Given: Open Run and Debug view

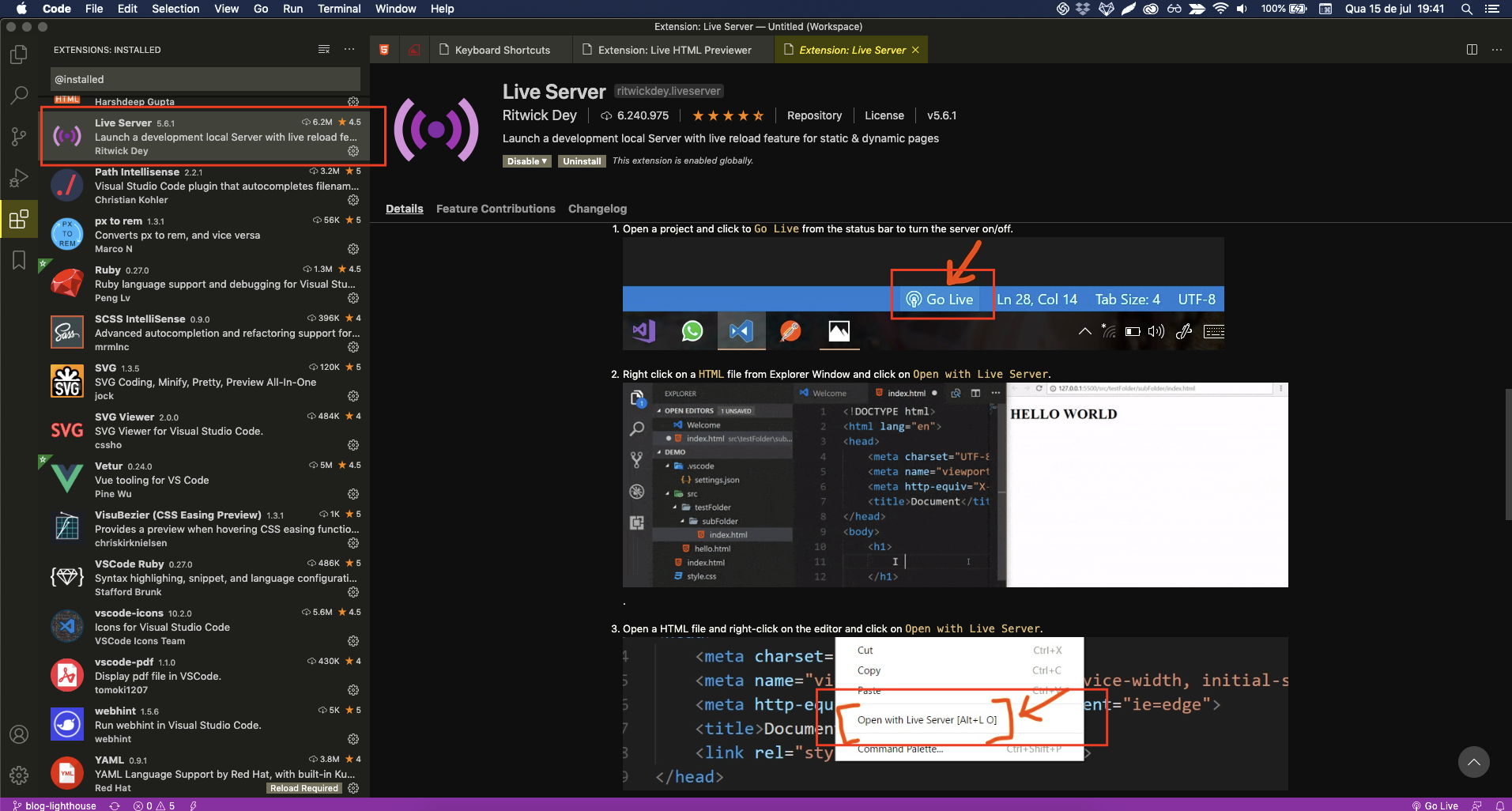Looking at the screenshot, I should (19, 178).
